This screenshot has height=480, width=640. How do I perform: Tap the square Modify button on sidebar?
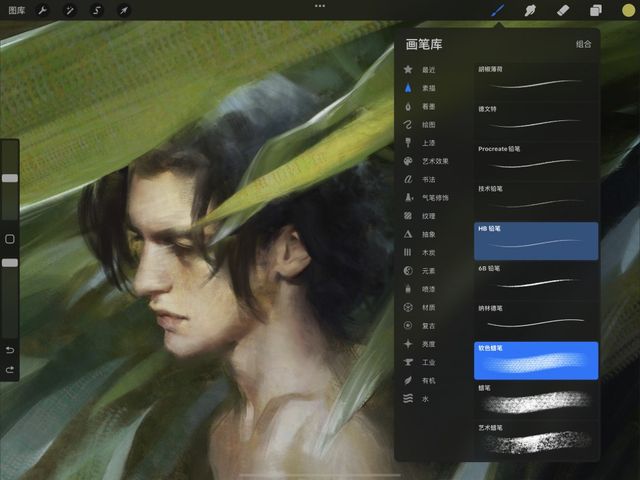(10, 239)
